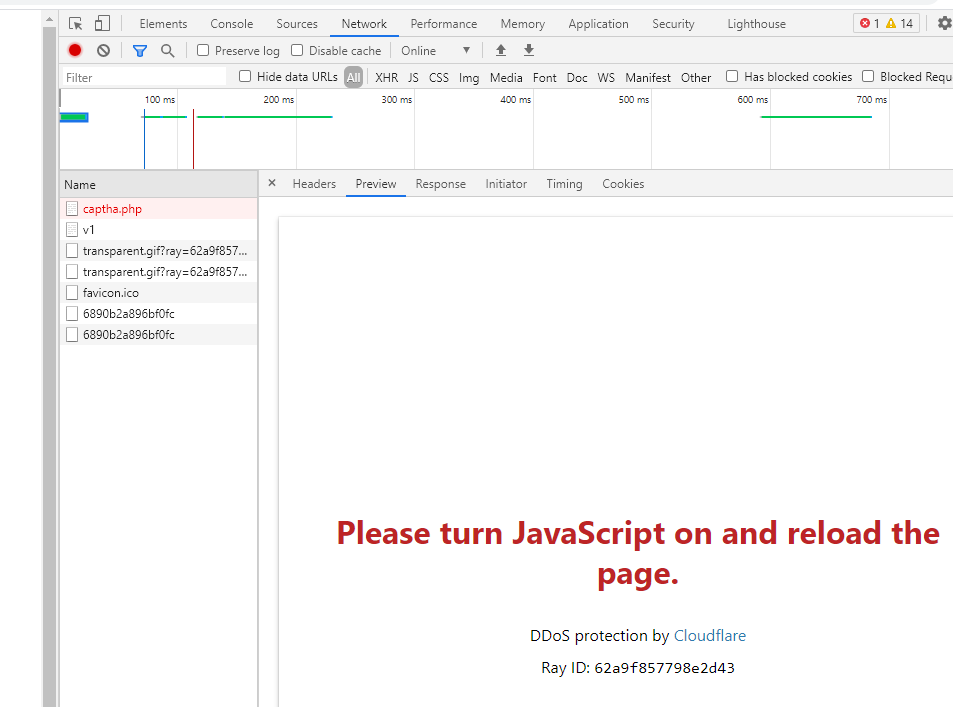Select the captha.php request row

[159, 209]
